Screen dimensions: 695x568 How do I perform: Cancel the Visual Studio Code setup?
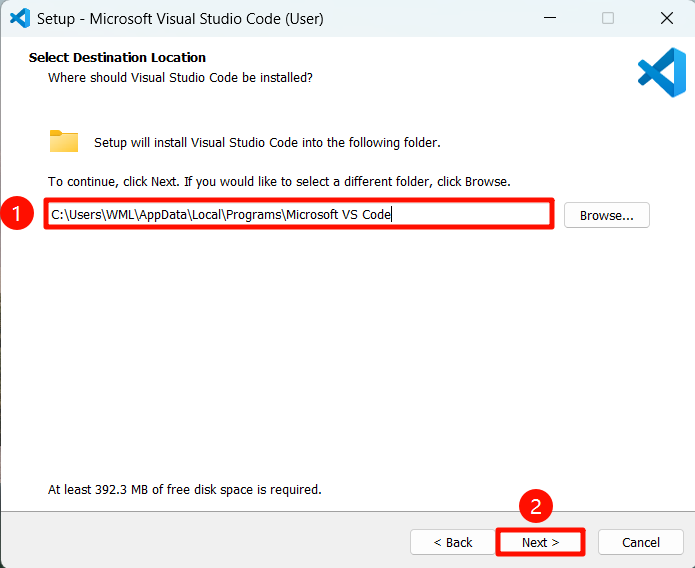pyautogui.click(x=640, y=542)
